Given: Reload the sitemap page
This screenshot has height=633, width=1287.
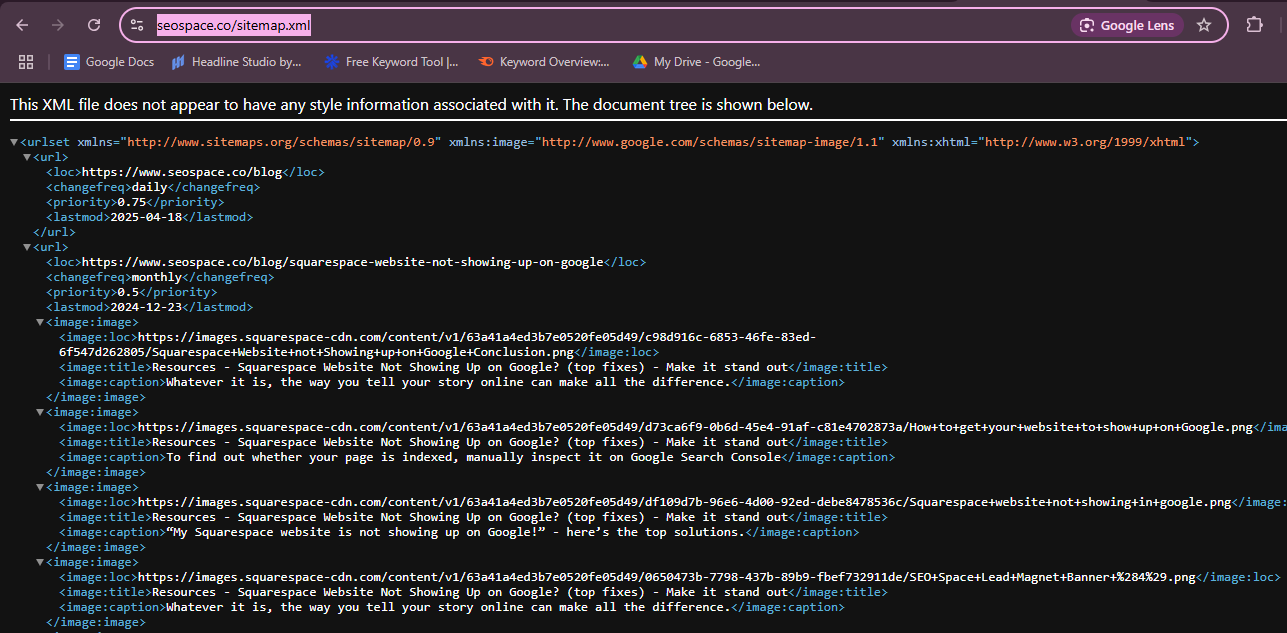Looking at the screenshot, I should (x=94, y=25).
